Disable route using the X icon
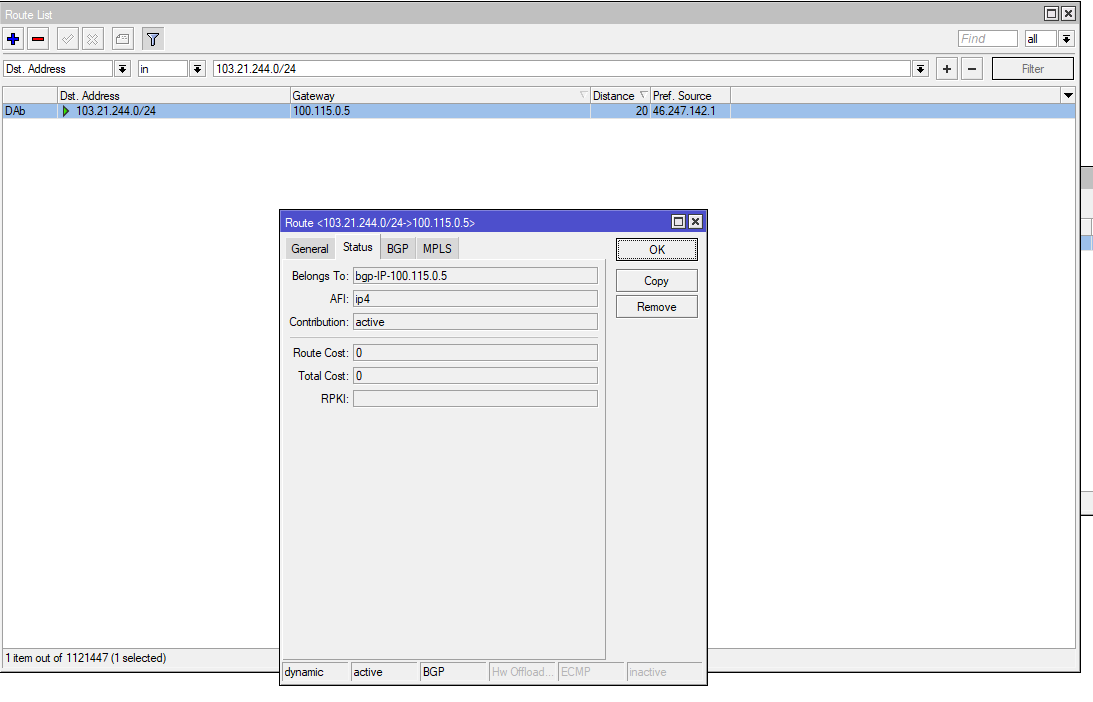This screenshot has width=1093, height=702. pos(93,39)
